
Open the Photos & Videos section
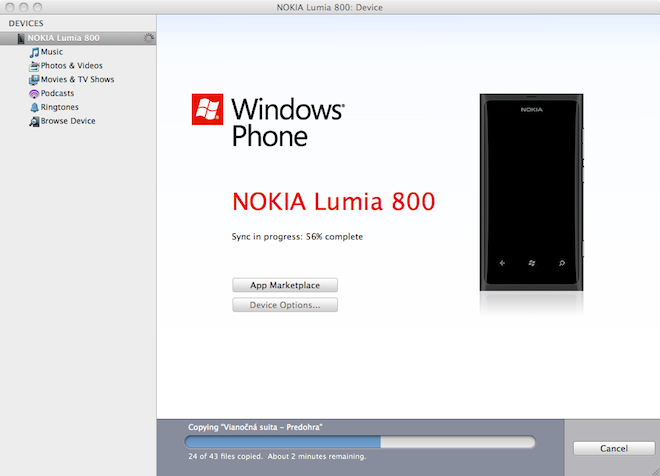(72, 66)
